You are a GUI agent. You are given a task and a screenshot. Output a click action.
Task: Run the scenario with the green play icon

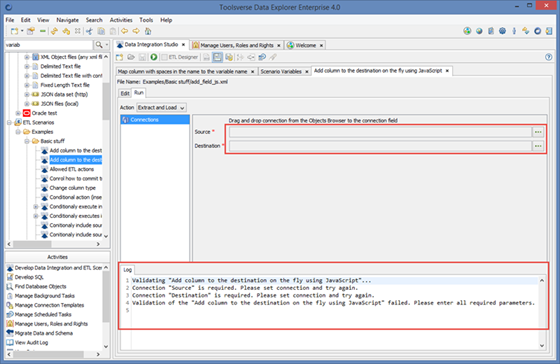154,57
